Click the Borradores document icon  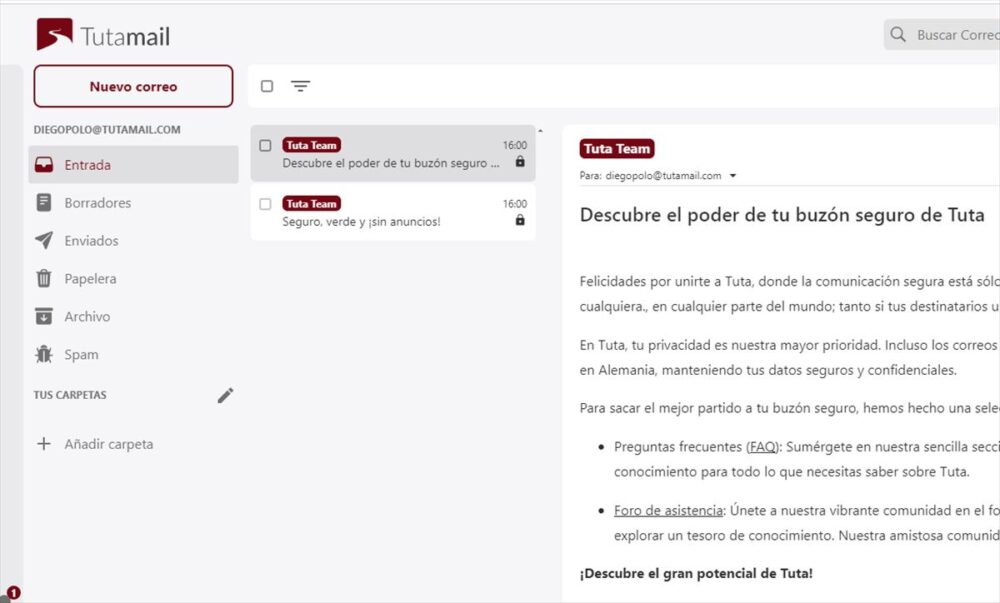click(x=44, y=203)
